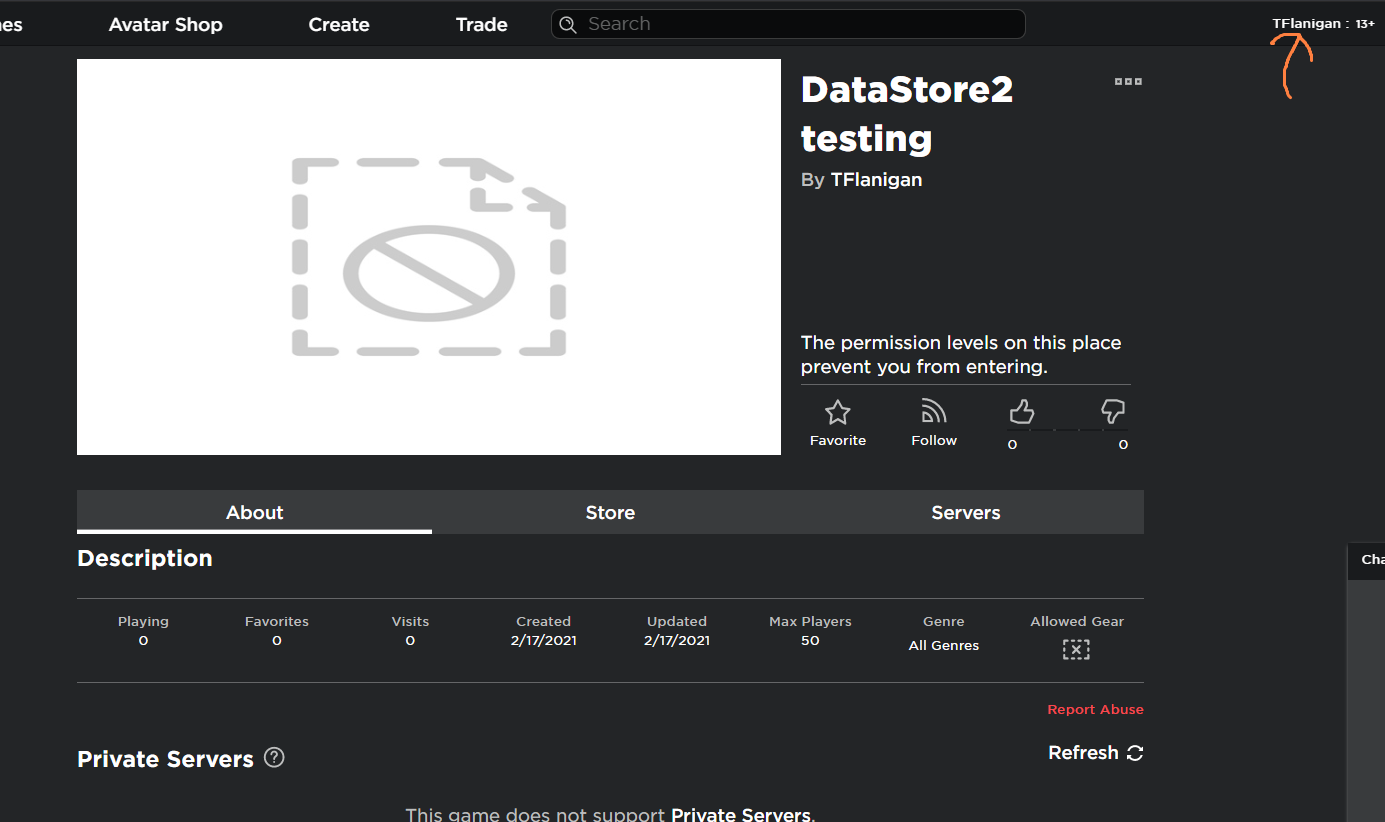Click the thumbs up like icon
Screen dimensions: 1385x822
[x=1021, y=411]
